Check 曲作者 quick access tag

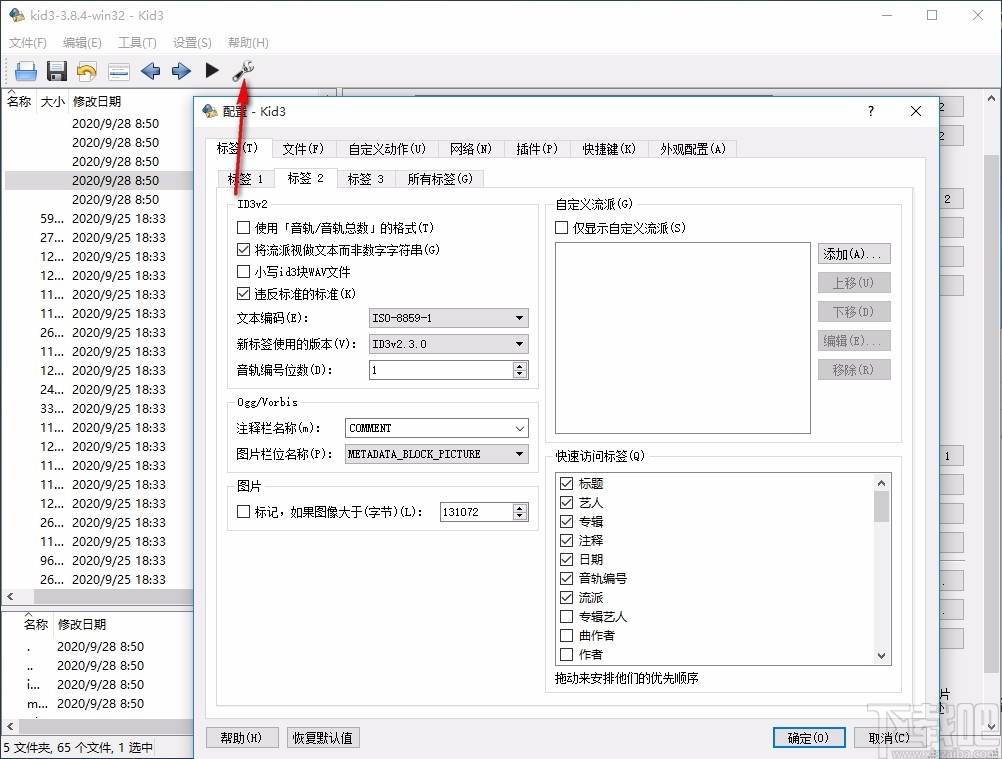click(x=566, y=635)
